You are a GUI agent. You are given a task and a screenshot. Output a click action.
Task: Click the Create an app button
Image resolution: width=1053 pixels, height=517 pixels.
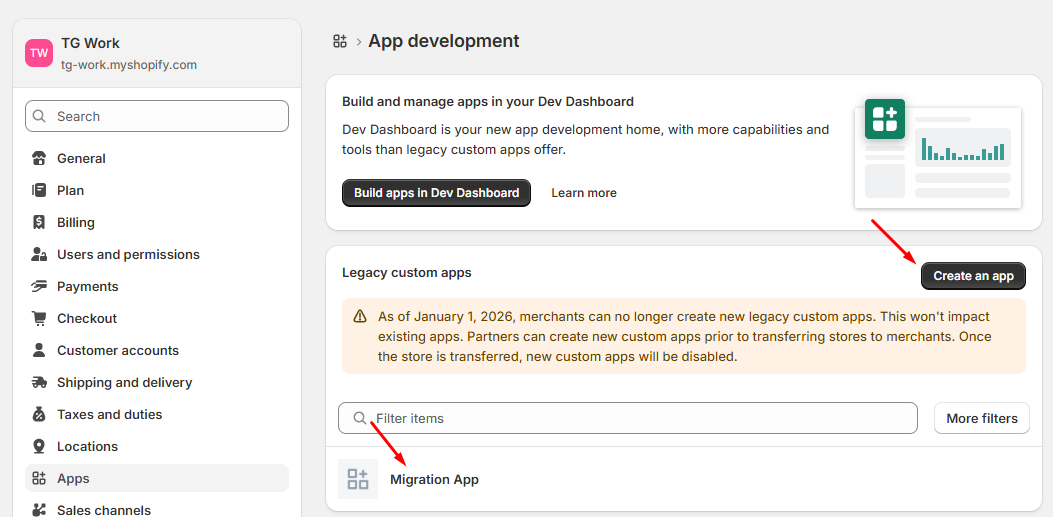click(x=973, y=276)
